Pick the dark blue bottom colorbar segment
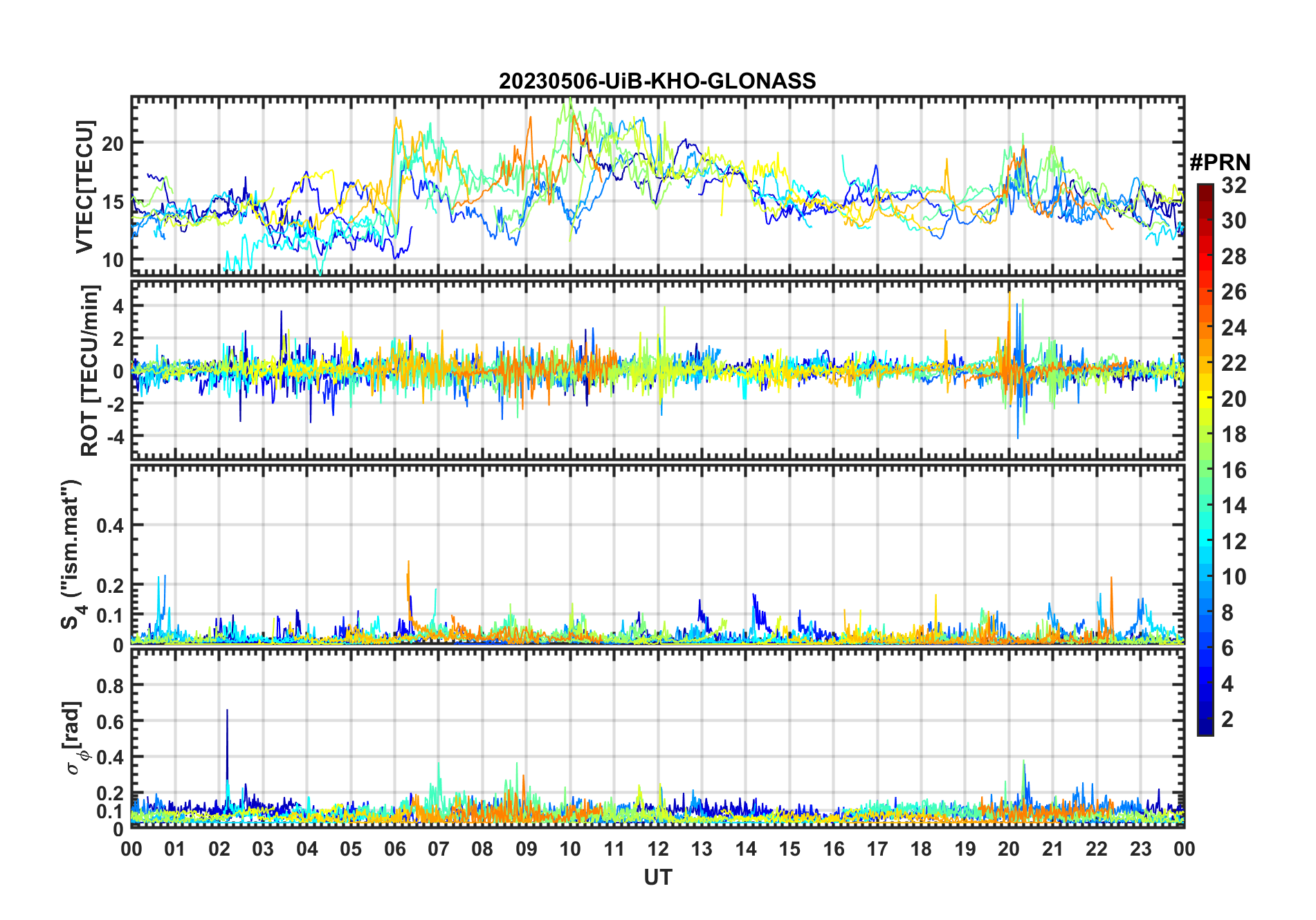Image resolution: width=1316 pixels, height=920 pixels. click(x=1205, y=726)
